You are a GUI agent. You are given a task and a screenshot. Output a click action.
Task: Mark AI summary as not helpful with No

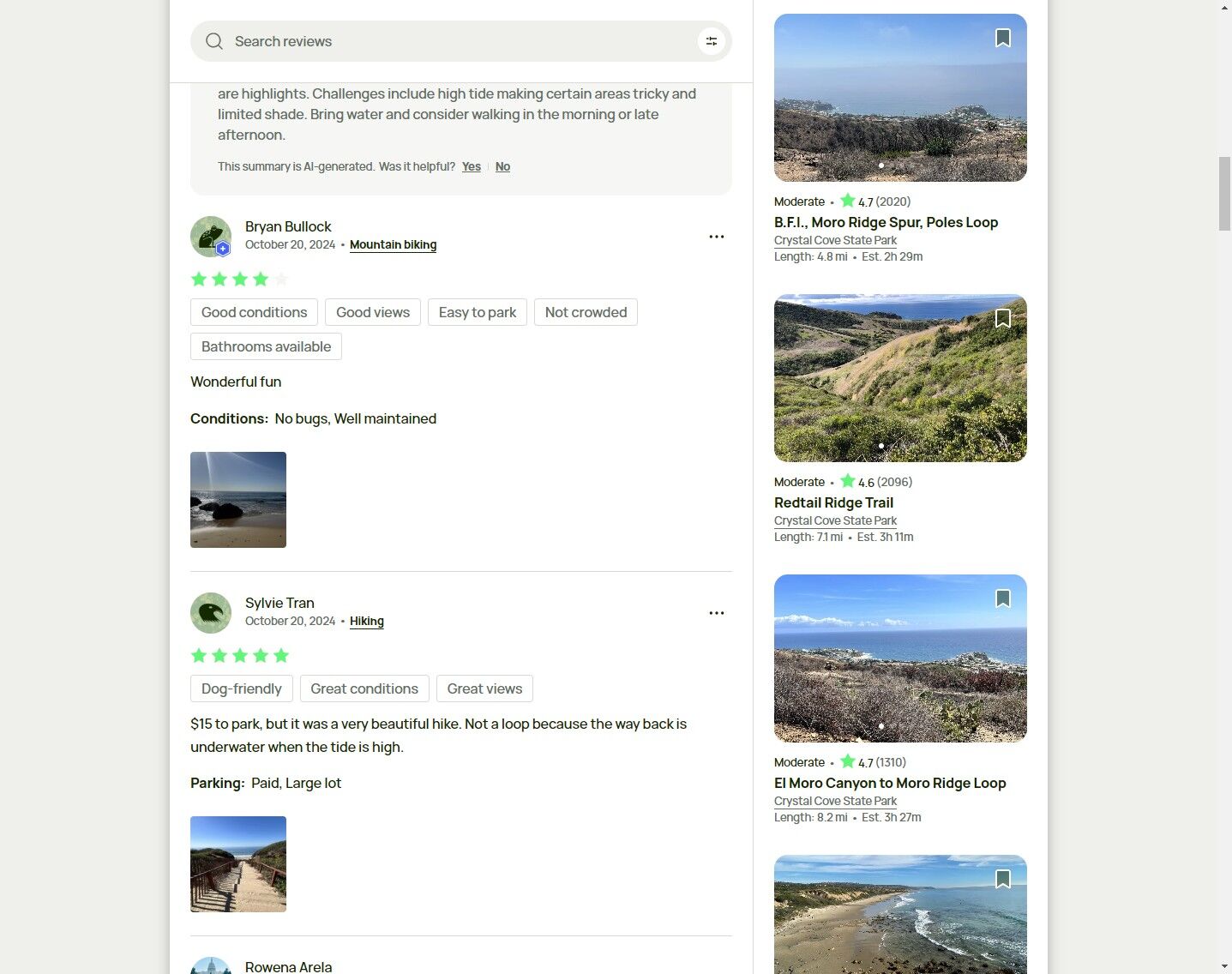(502, 166)
